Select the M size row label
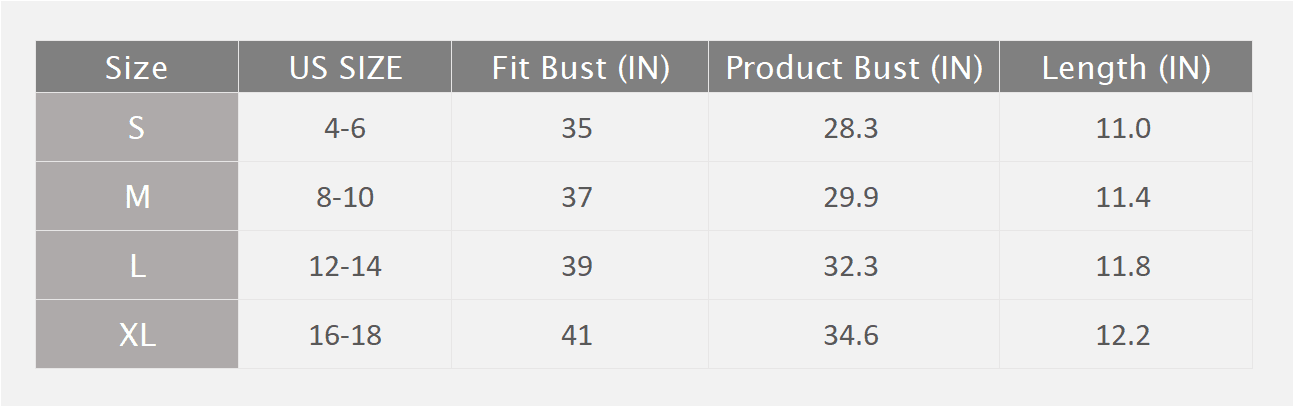Image resolution: width=1293 pixels, height=406 pixels. point(137,197)
